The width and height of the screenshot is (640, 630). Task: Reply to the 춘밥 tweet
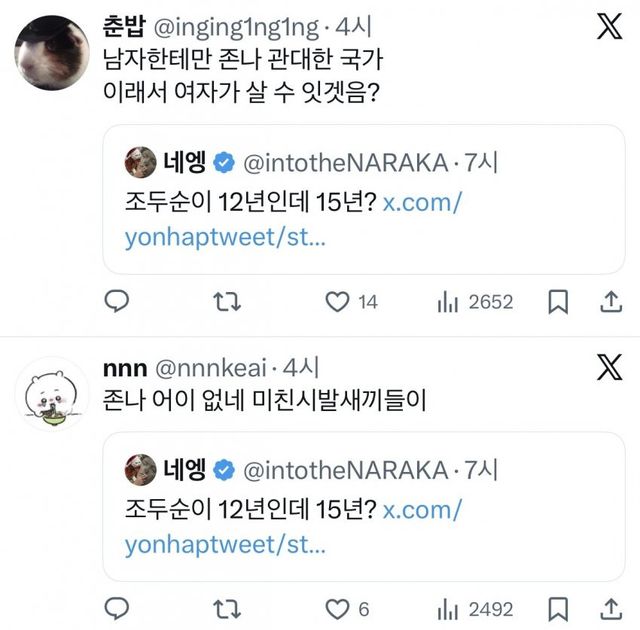[118, 301]
